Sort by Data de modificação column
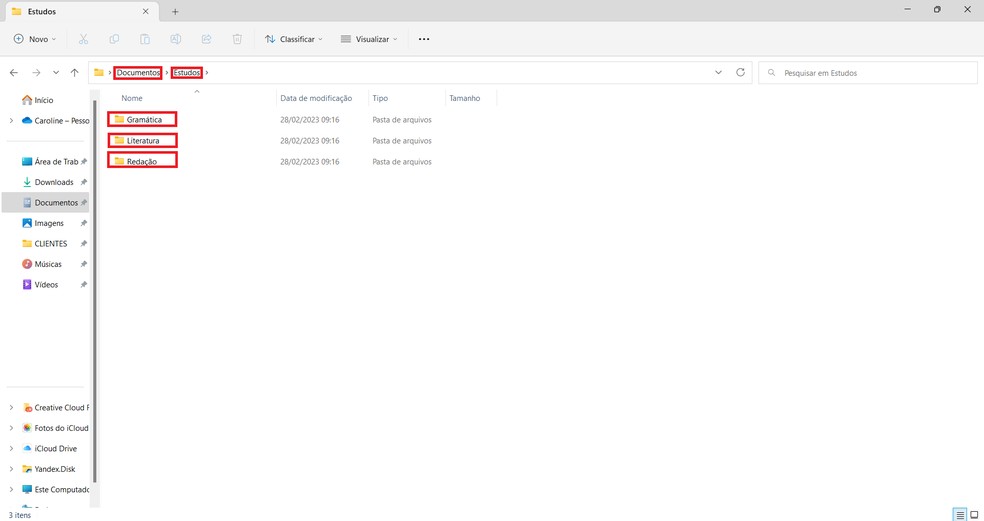 pos(316,99)
